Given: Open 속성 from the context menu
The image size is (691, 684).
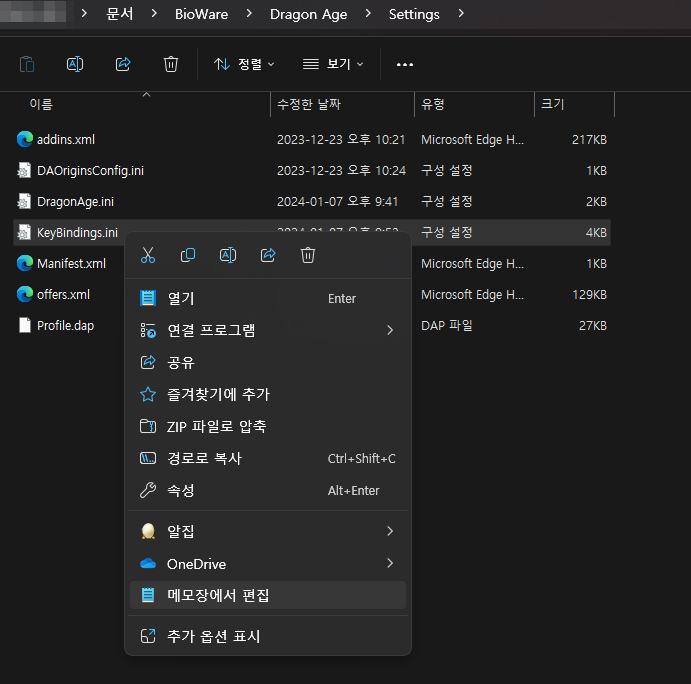Looking at the screenshot, I should click(x=268, y=491).
